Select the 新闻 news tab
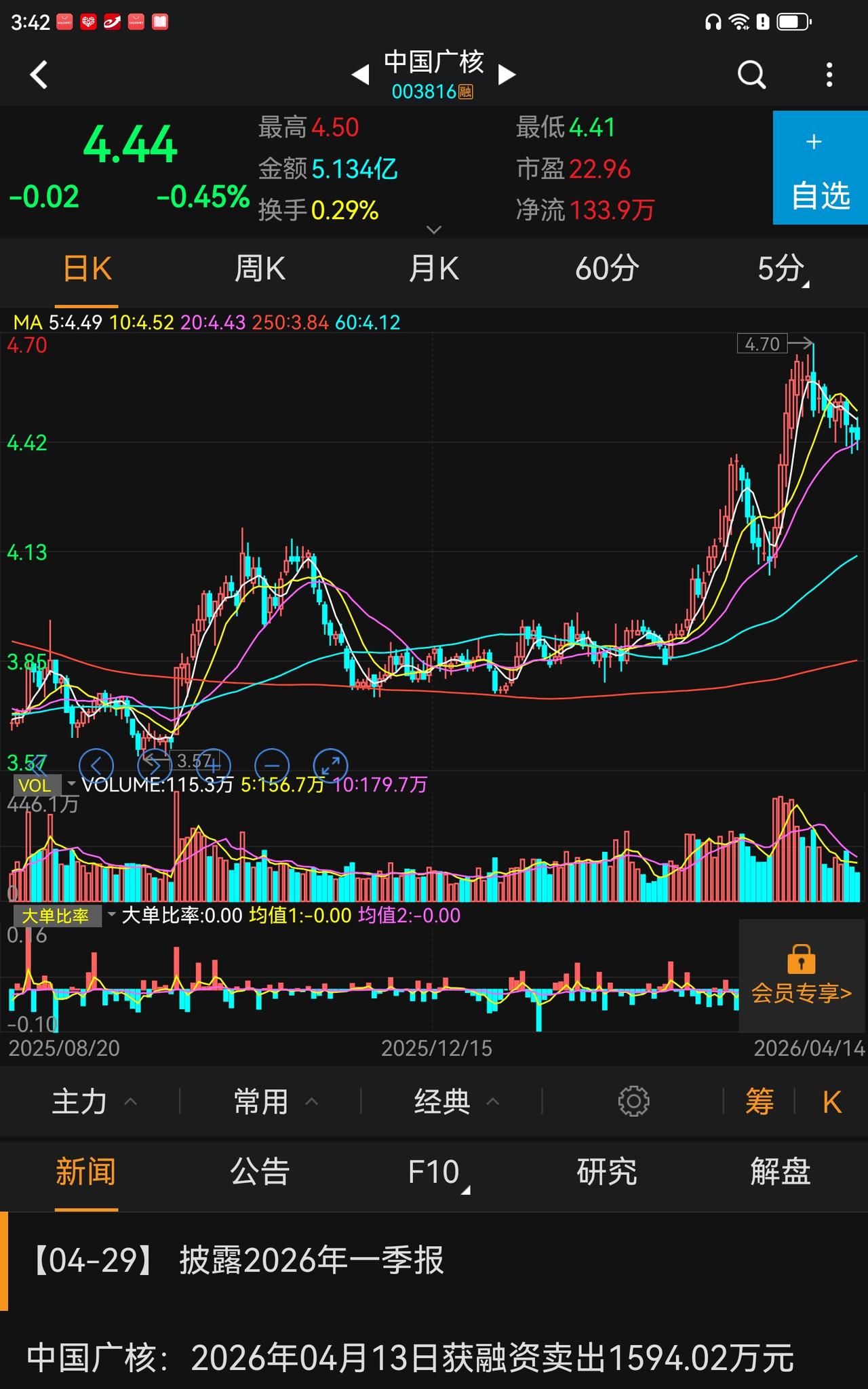 click(86, 1172)
